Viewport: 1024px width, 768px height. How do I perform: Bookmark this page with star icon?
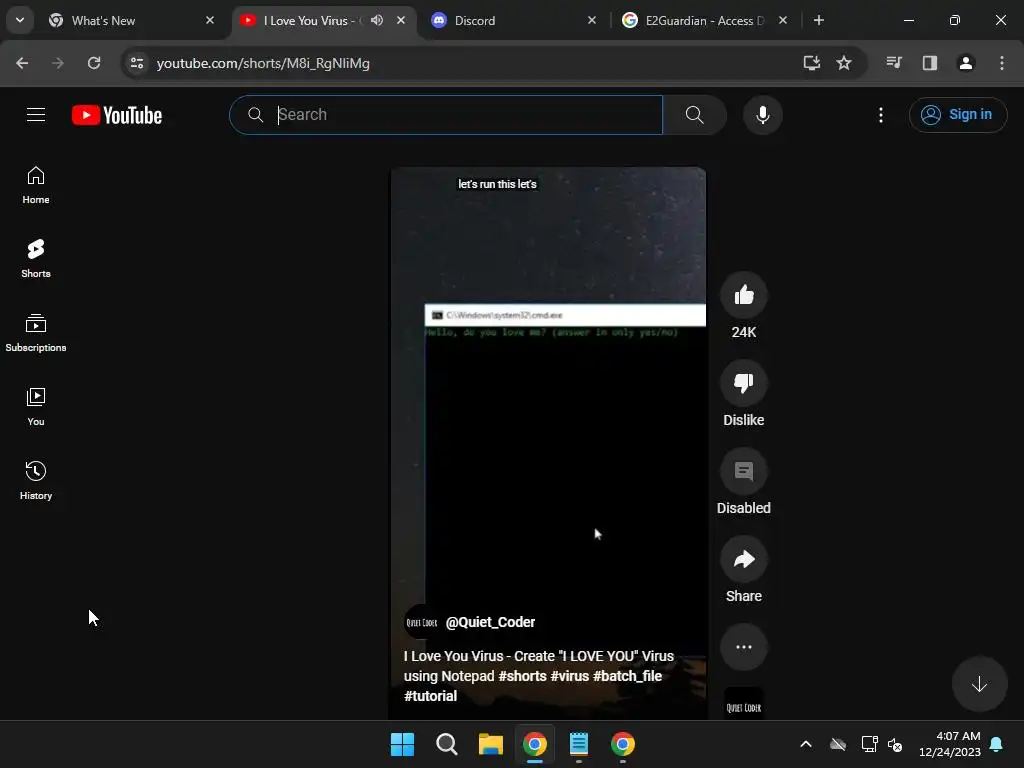tap(844, 63)
